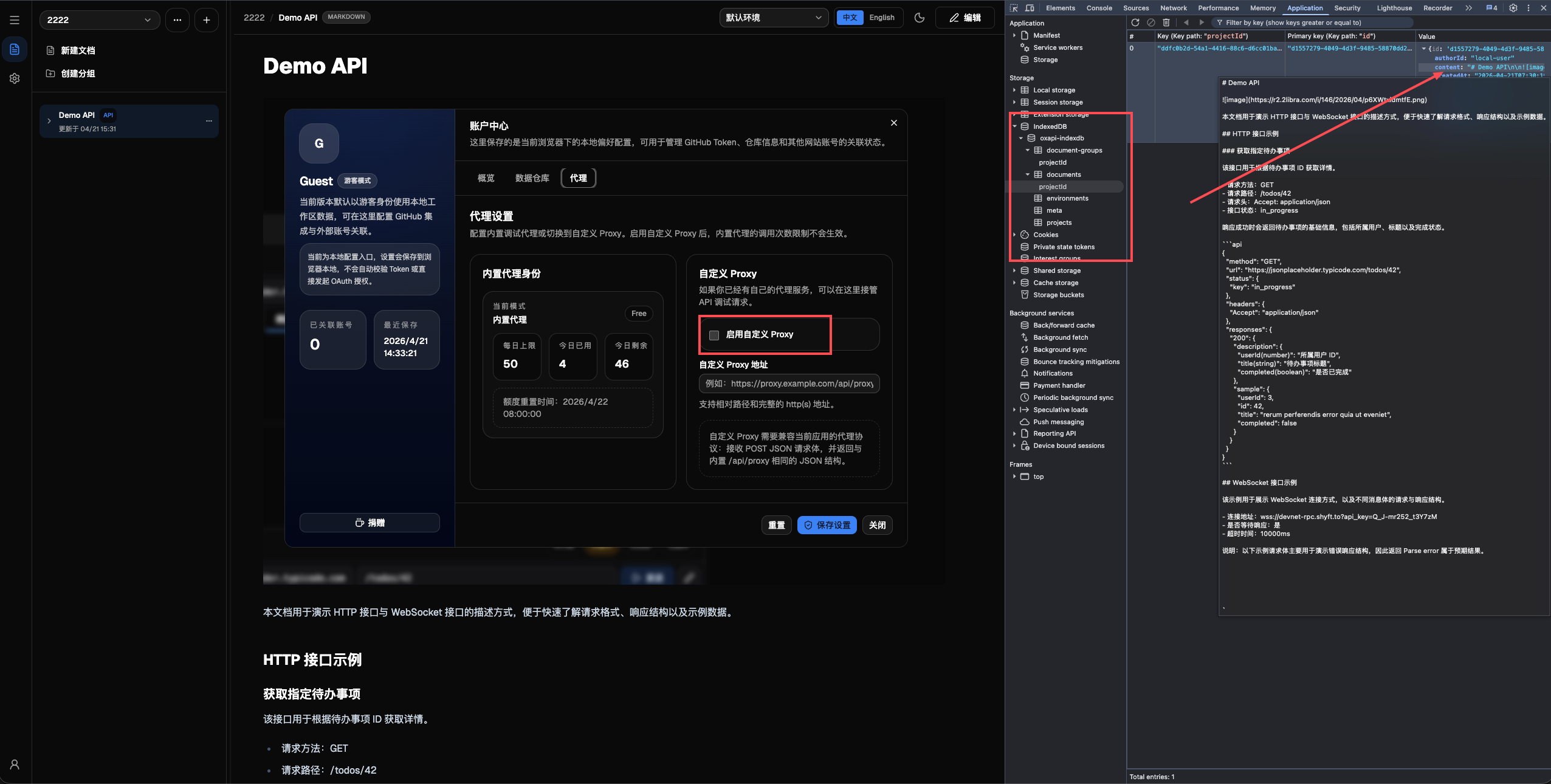This screenshot has width=1551, height=784.
Task: Click the 2222 breadcrumb link
Action: pos(254,18)
